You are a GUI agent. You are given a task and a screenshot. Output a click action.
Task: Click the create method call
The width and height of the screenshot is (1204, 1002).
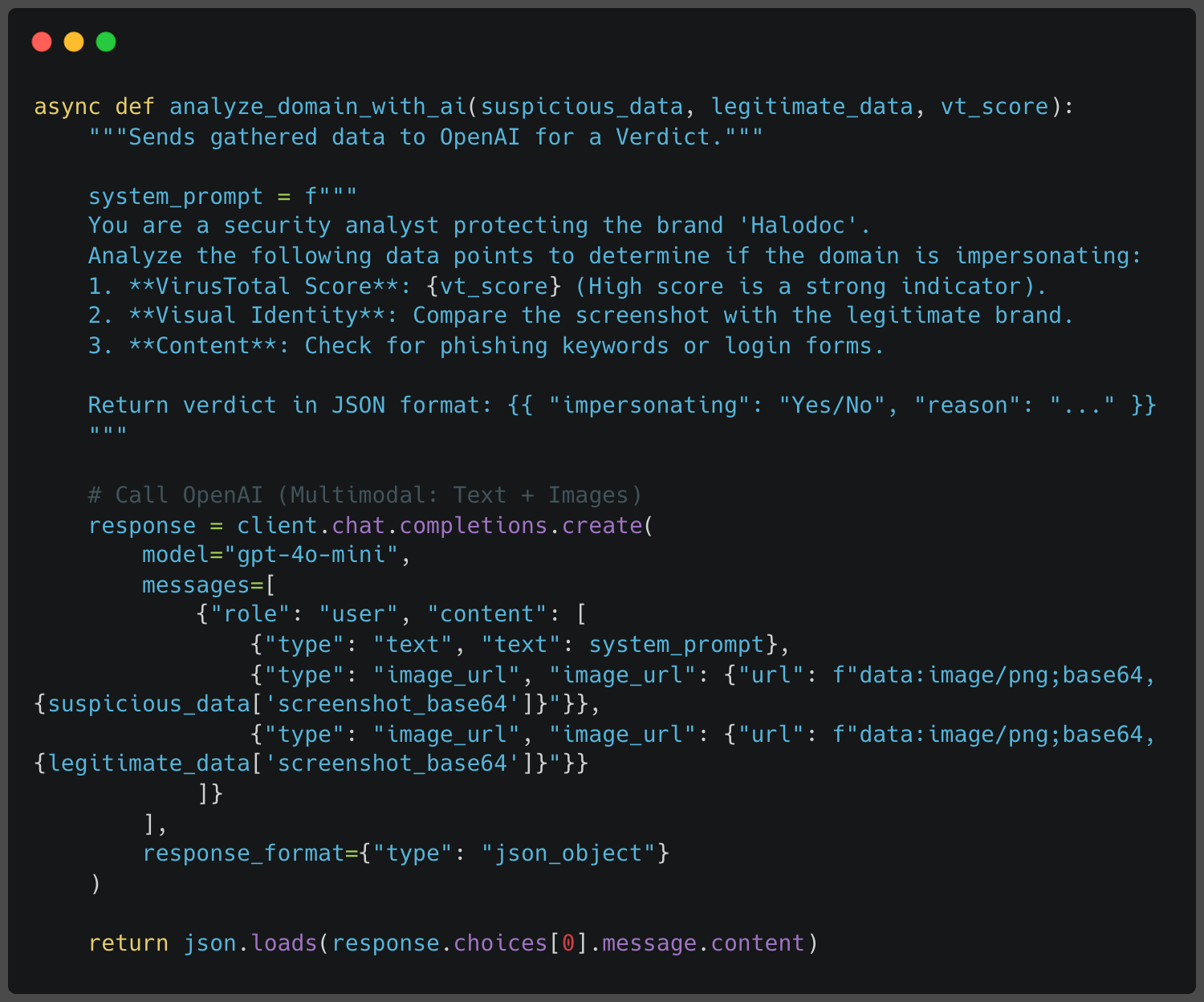coord(602,526)
